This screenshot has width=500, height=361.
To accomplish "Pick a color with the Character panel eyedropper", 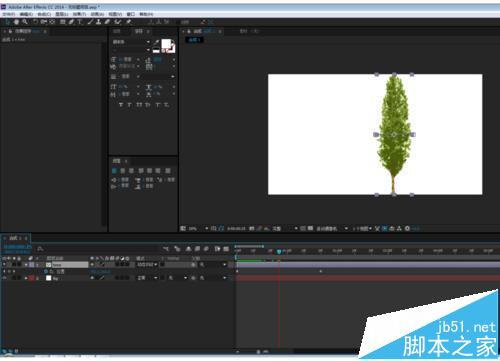I will [156, 42].
